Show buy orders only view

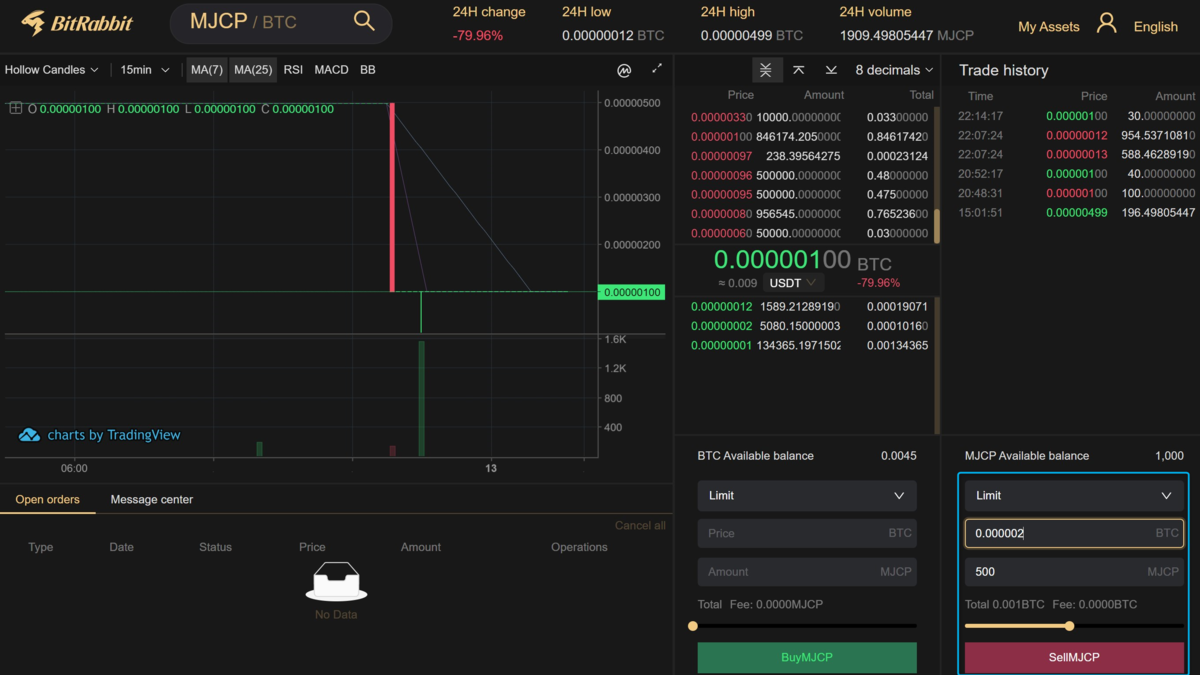[x=831, y=70]
